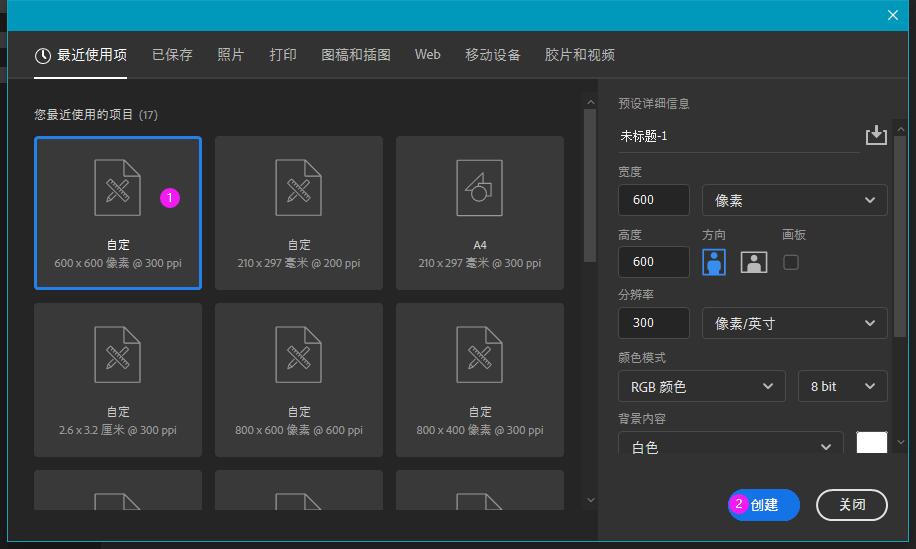Switch to the 最近使用项 tab
916x549 pixels.
(81, 55)
